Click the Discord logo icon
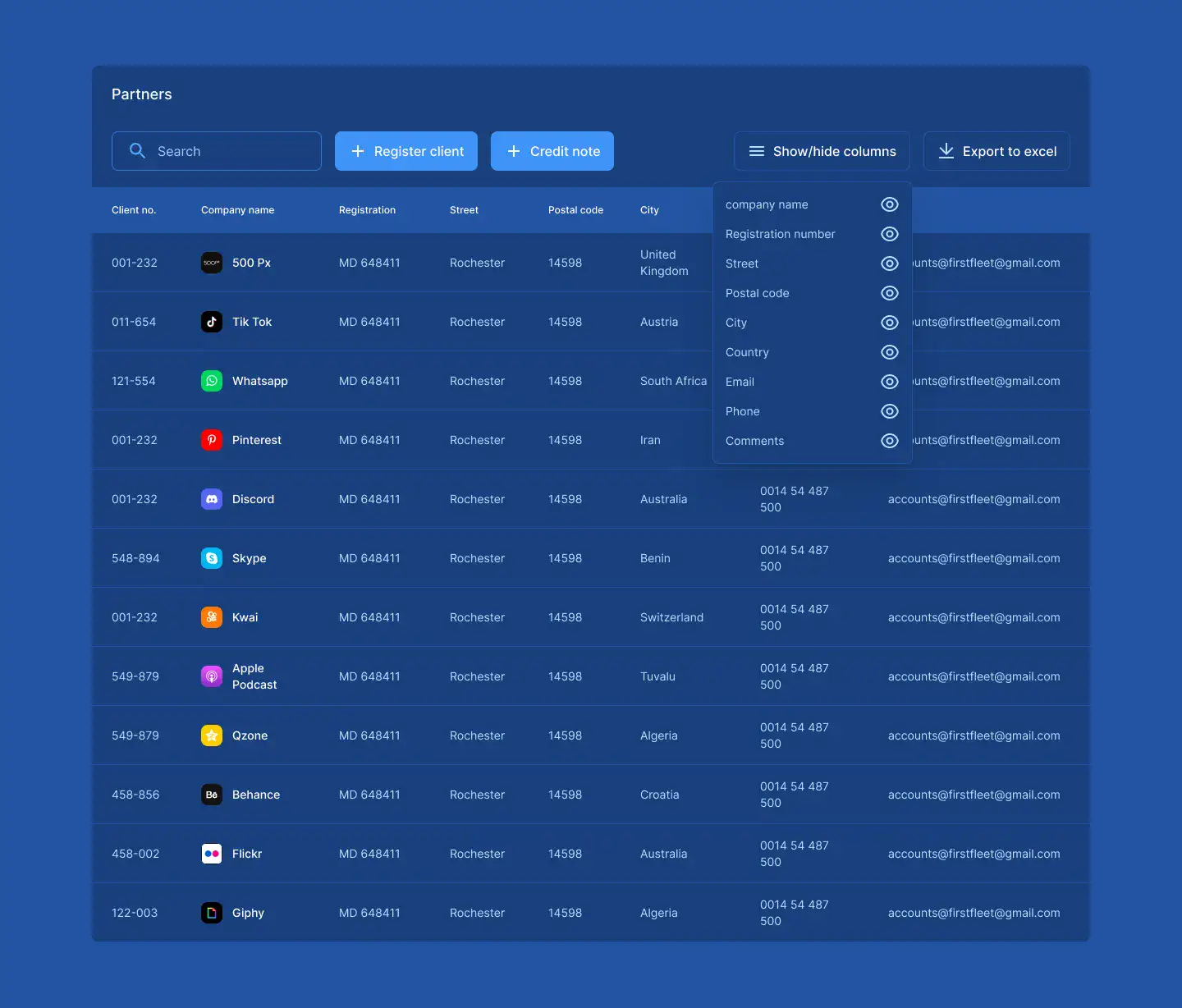1182x1008 pixels. click(212, 499)
